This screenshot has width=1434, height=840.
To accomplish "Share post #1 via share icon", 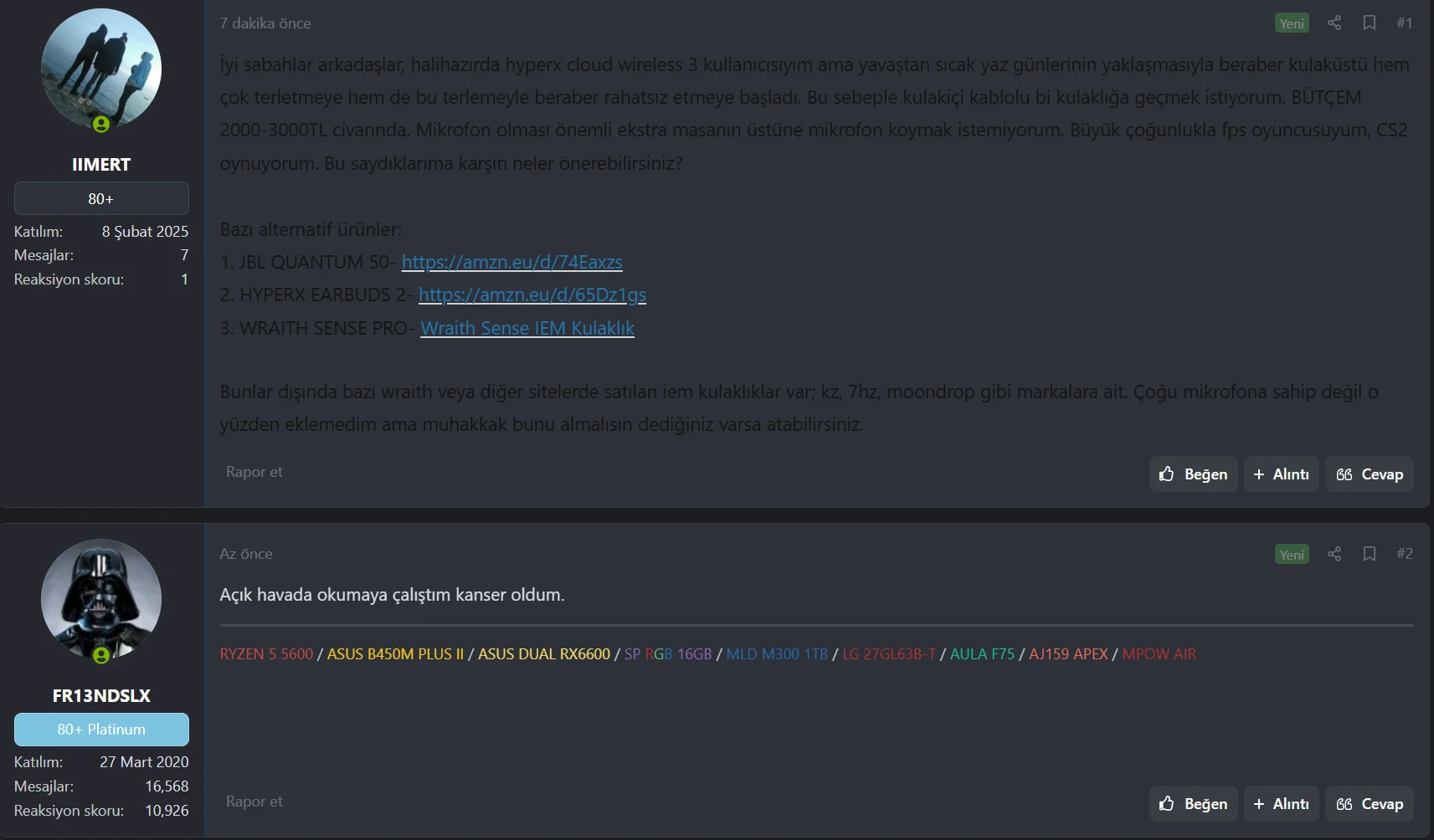I will click(1334, 23).
